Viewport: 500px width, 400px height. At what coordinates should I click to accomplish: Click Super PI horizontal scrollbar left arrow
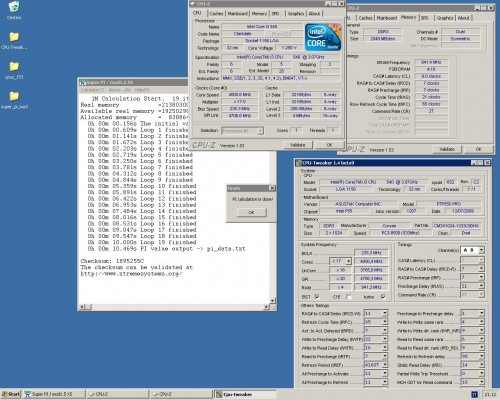pos(83,307)
